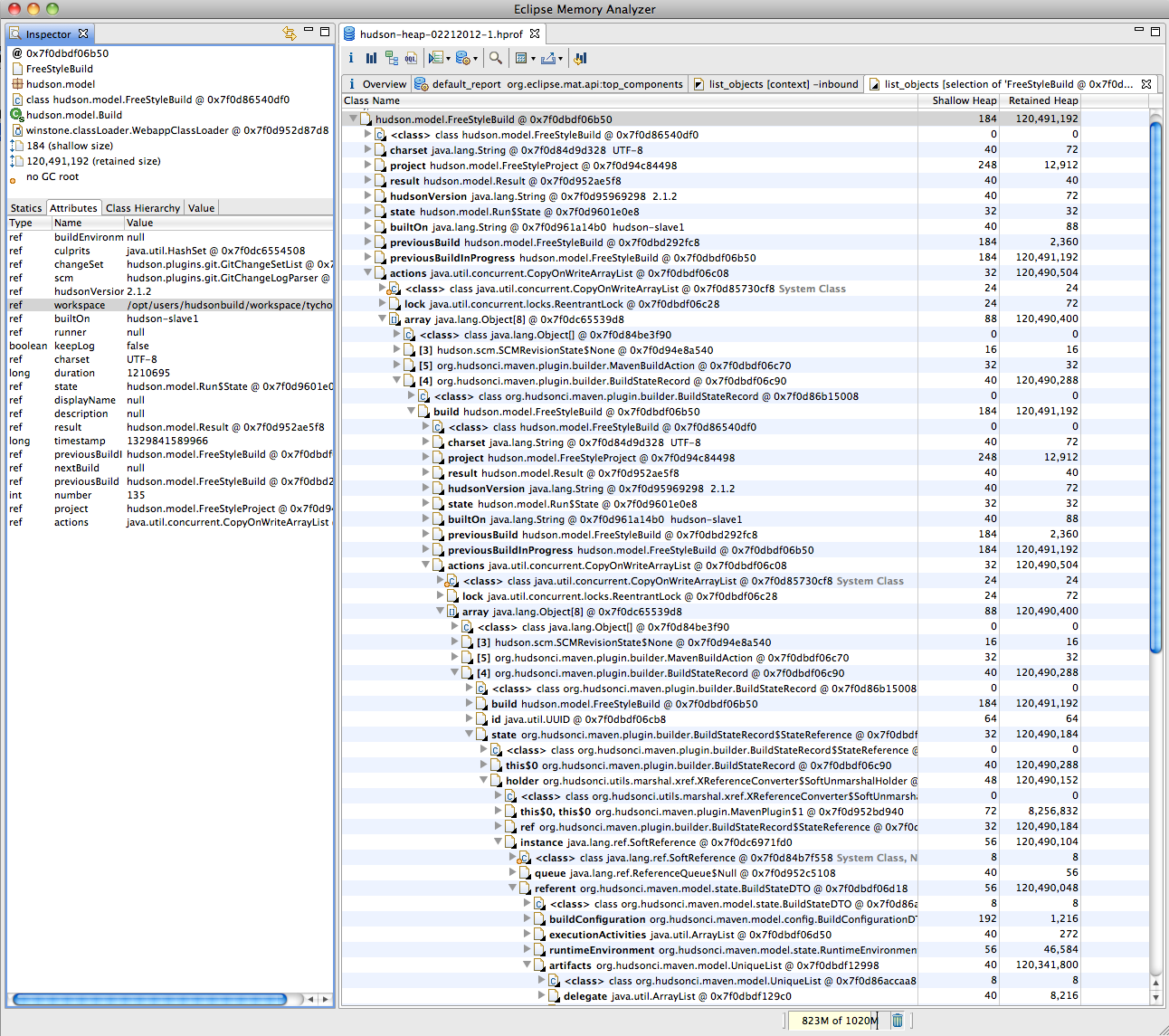
Task: Sort by the Retained Heap column header
Action: coord(1039,100)
